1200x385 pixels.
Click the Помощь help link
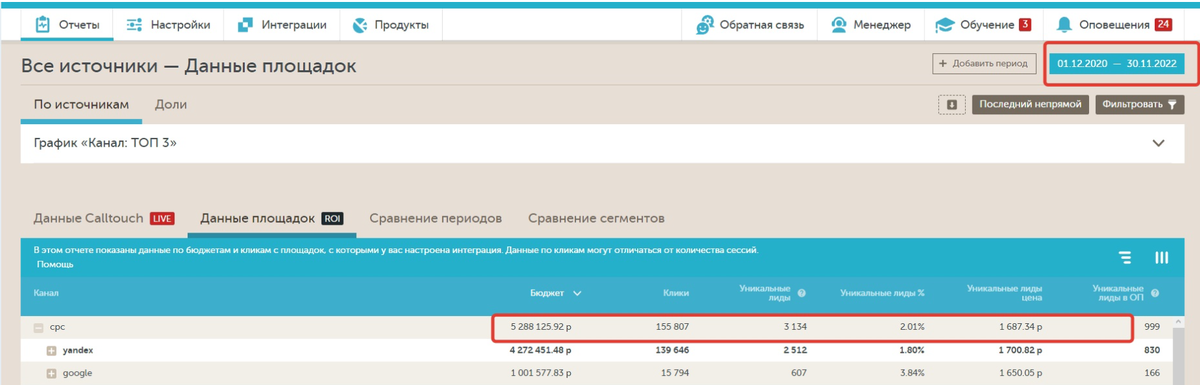point(55,265)
